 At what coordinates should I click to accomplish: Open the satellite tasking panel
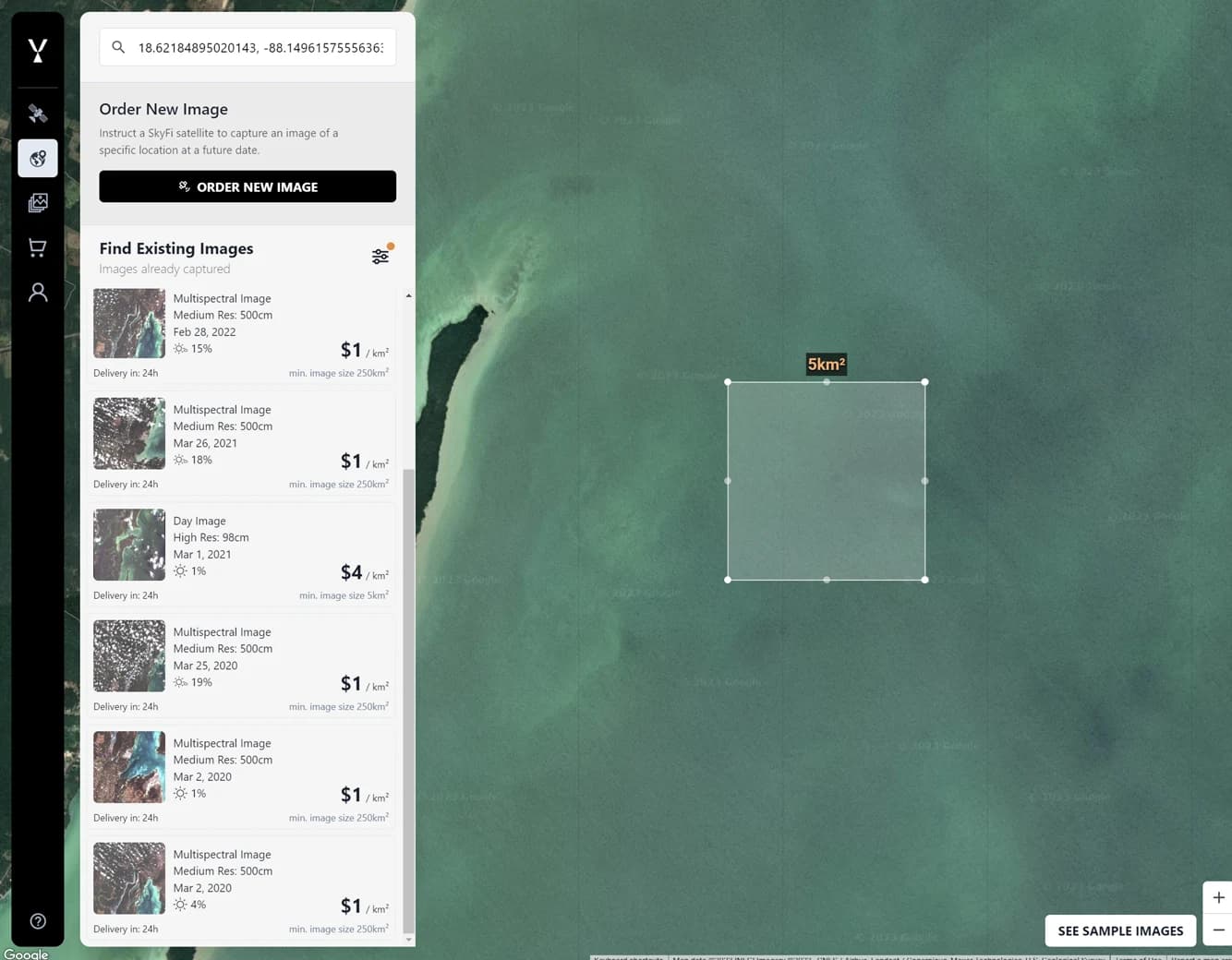pyautogui.click(x=37, y=114)
